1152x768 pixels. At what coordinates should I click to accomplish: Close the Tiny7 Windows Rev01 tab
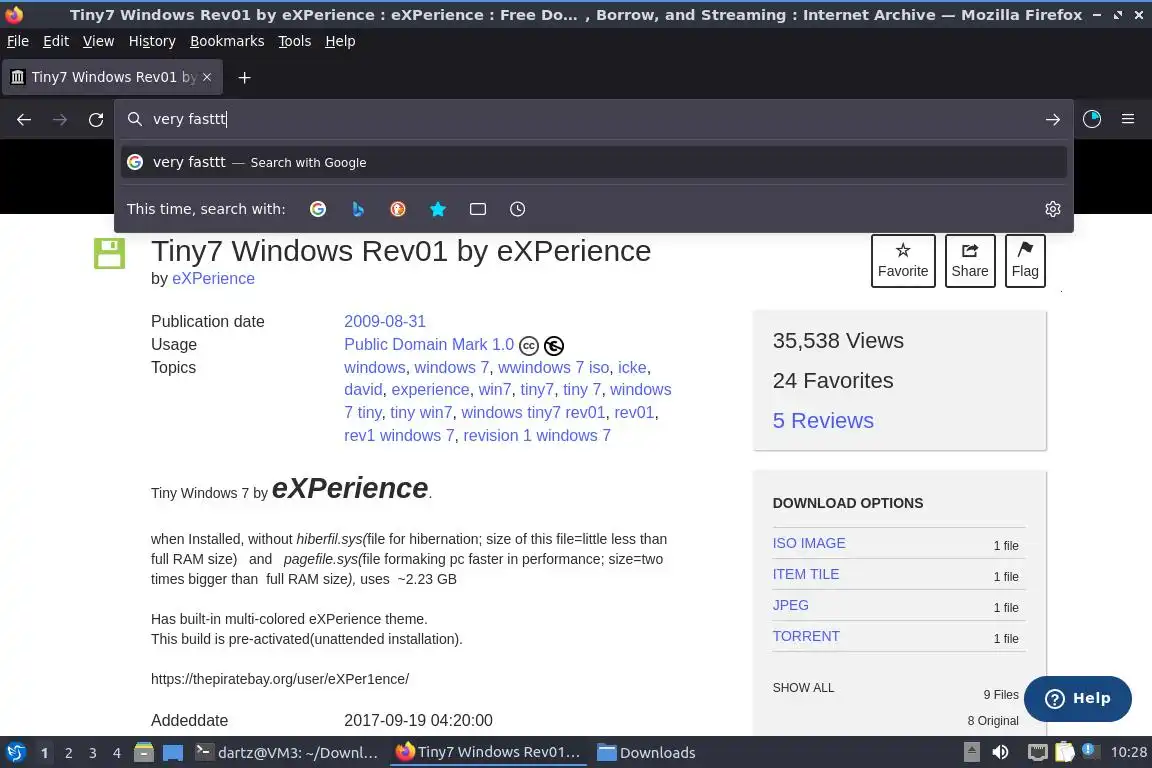207,77
